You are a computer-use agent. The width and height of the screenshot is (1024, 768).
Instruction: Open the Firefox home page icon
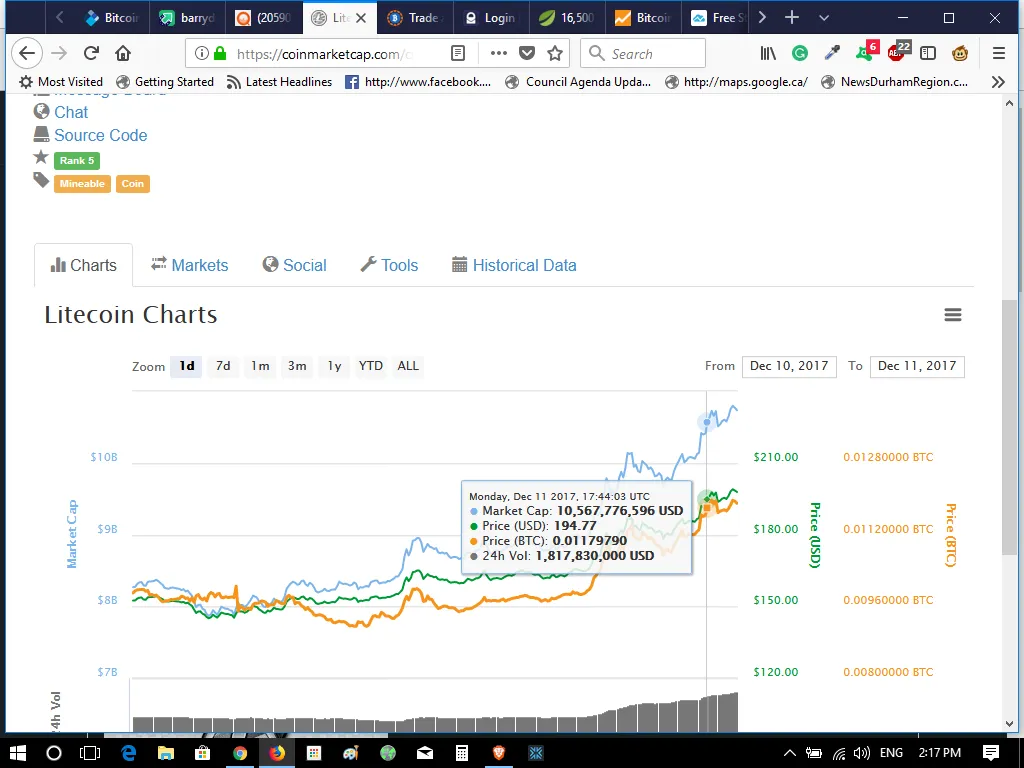123,54
